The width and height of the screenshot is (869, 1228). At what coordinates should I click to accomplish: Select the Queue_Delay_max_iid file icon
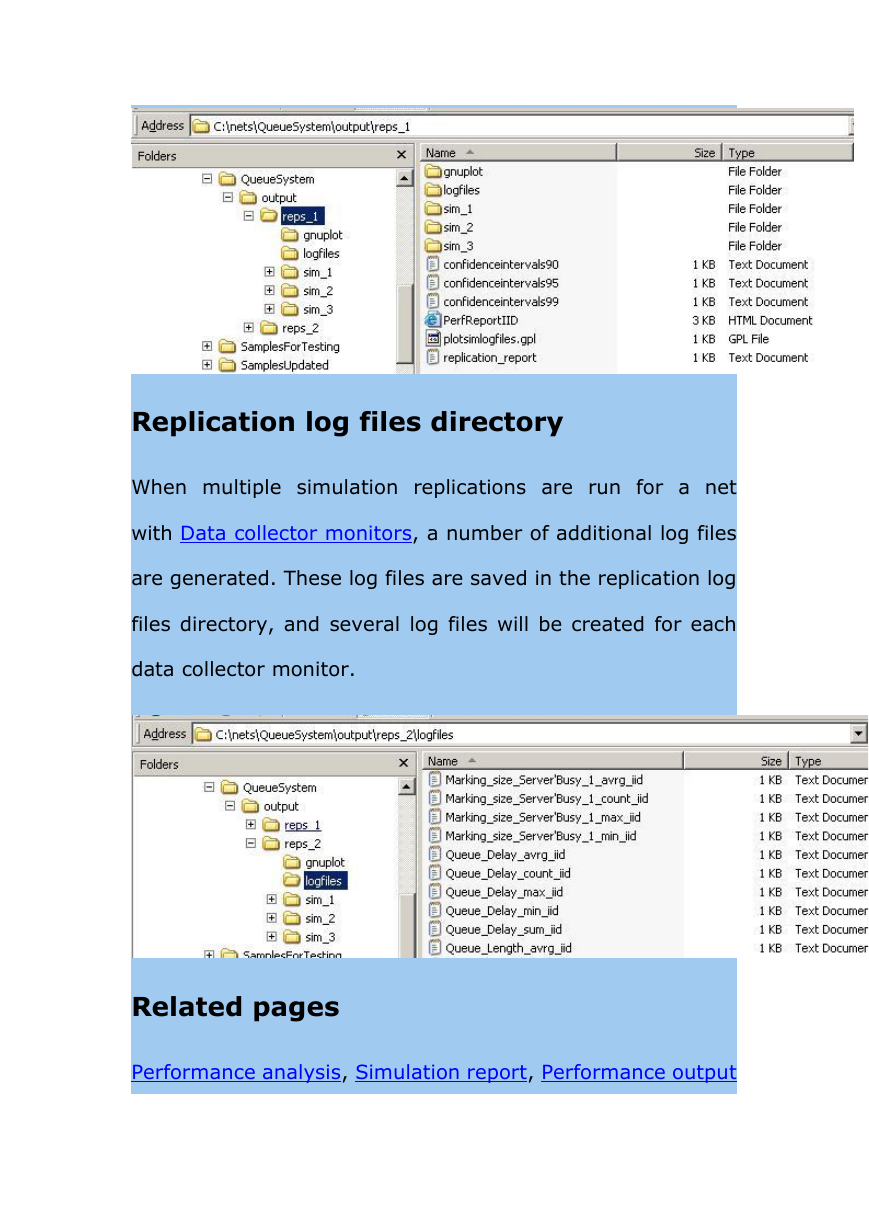435,892
